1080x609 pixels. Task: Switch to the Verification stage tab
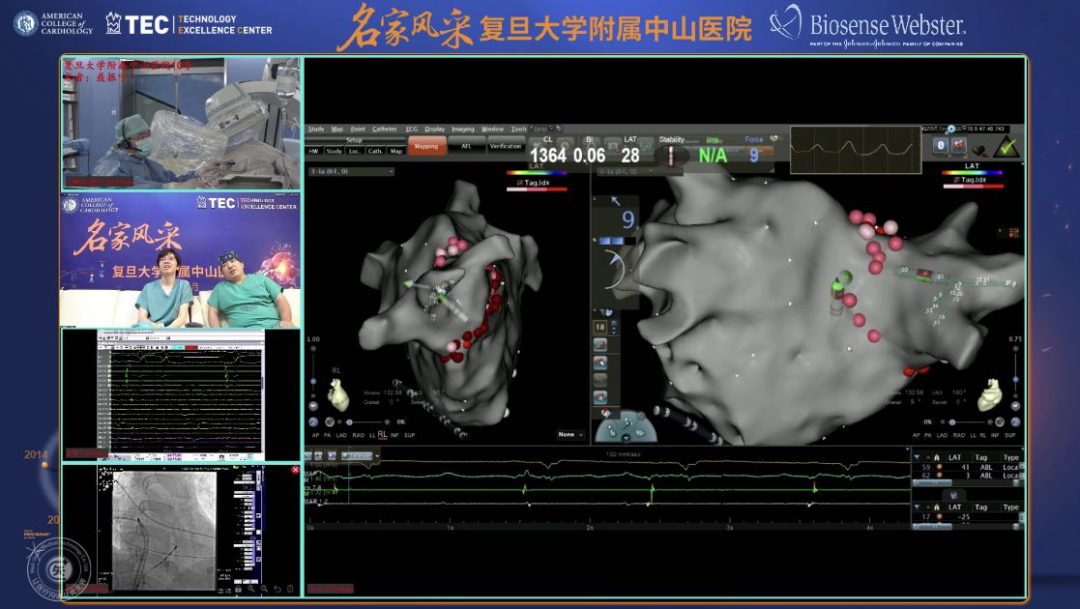point(505,147)
